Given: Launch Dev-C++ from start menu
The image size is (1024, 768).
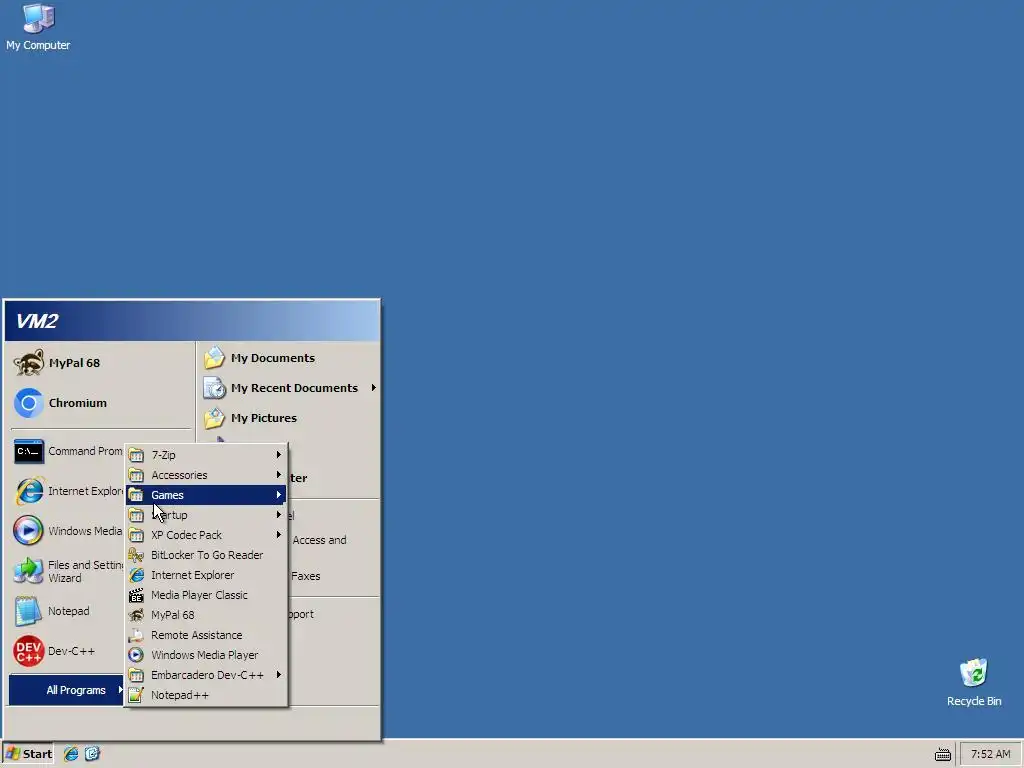Looking at the screenshot, I should click(x=67, y=651).
